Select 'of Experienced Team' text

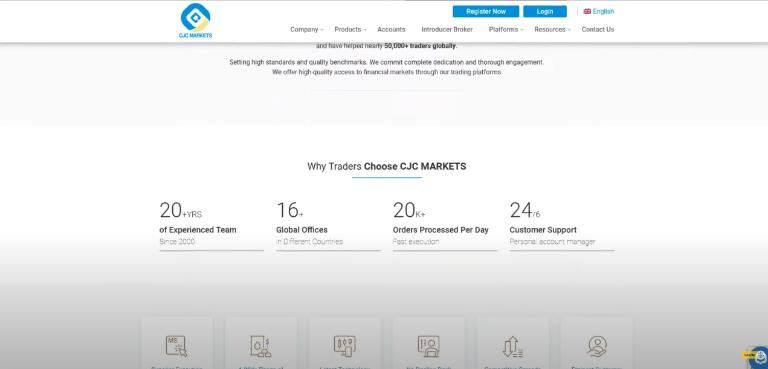(x=198, y=230)
